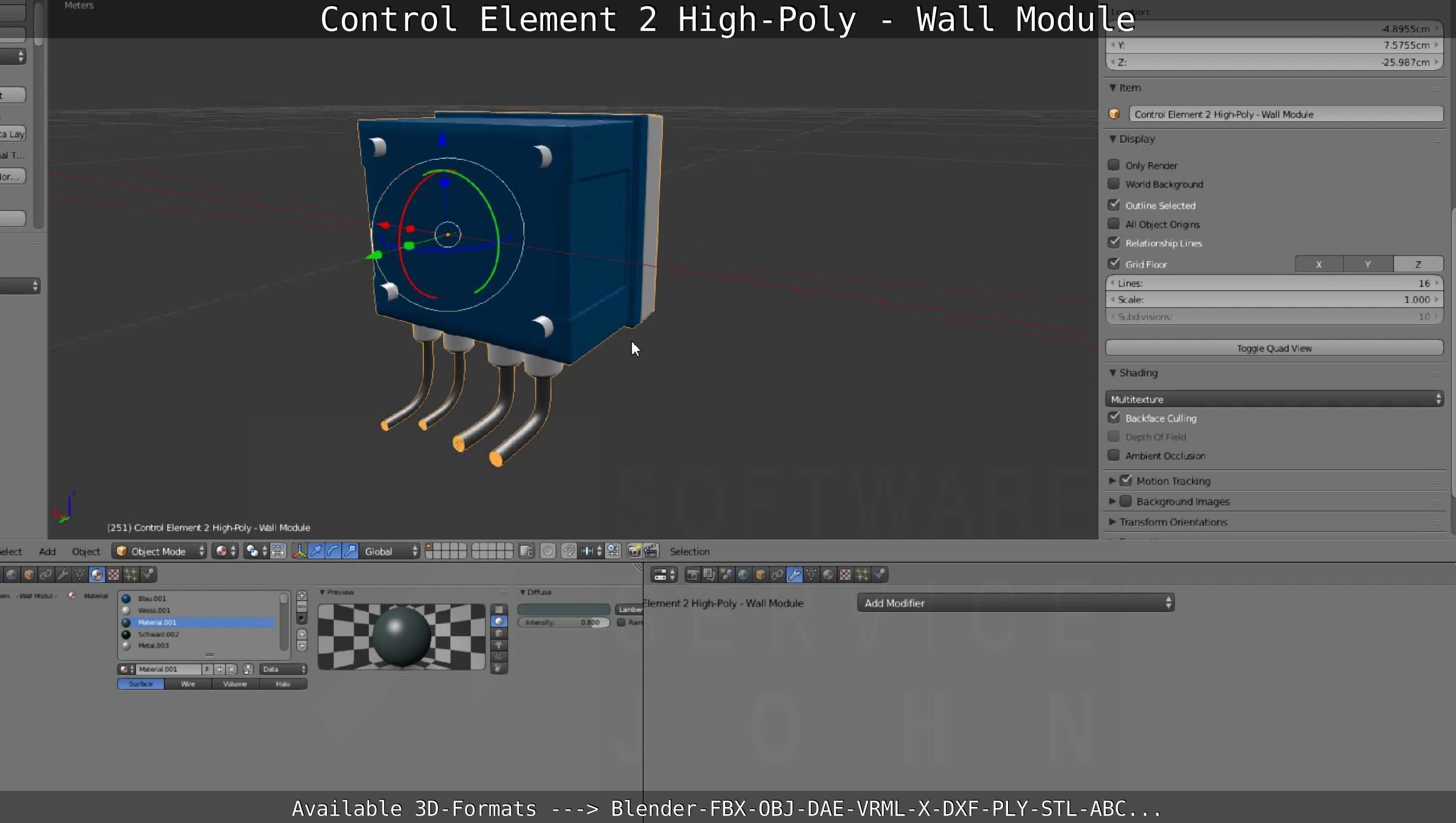The image size is (1456, 823).
Task: Edit the Item object name field
Action: [1286, 114]
